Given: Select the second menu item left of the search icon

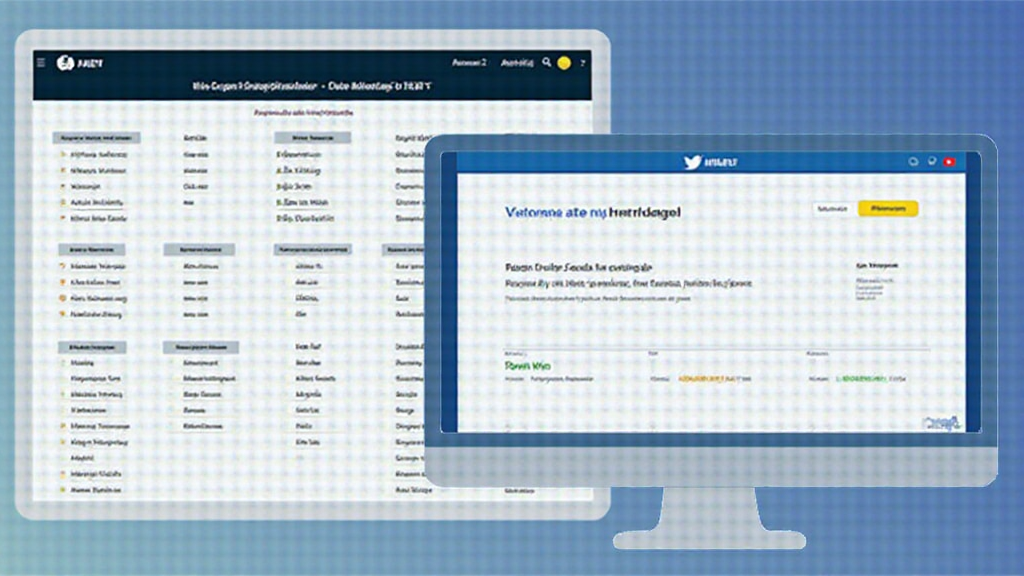Looking at the screenshot, I should [517, 62].
